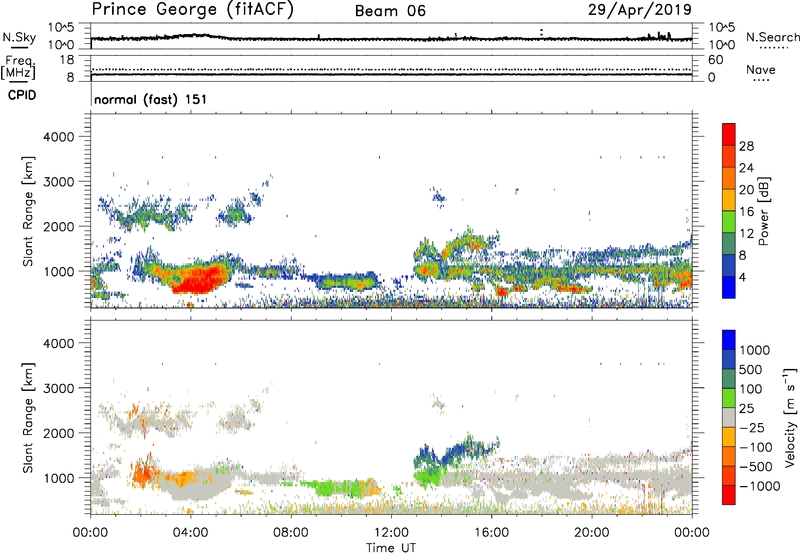Click the "18" frequency axis tick

point(67,60)
